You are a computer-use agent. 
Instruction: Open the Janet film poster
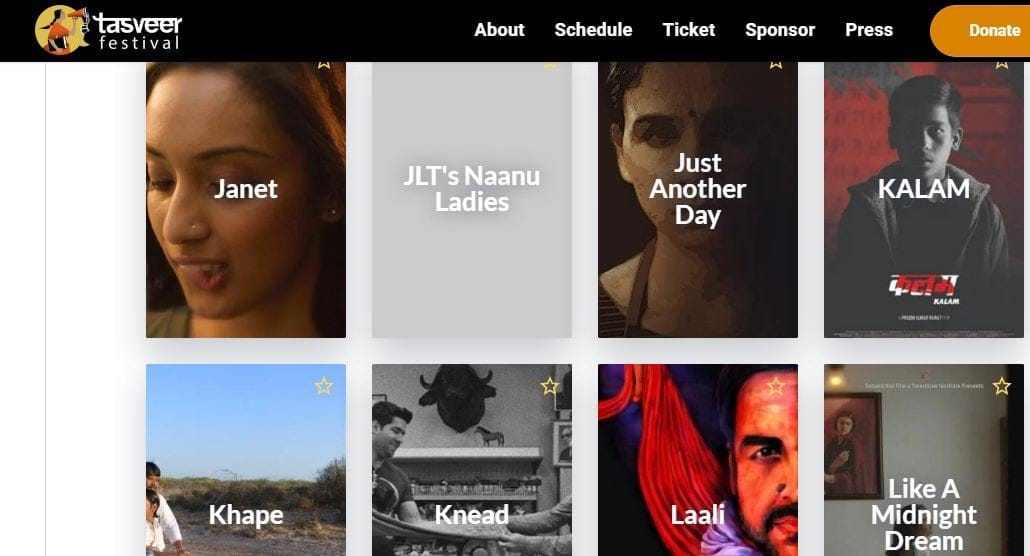tap(246, 200)
